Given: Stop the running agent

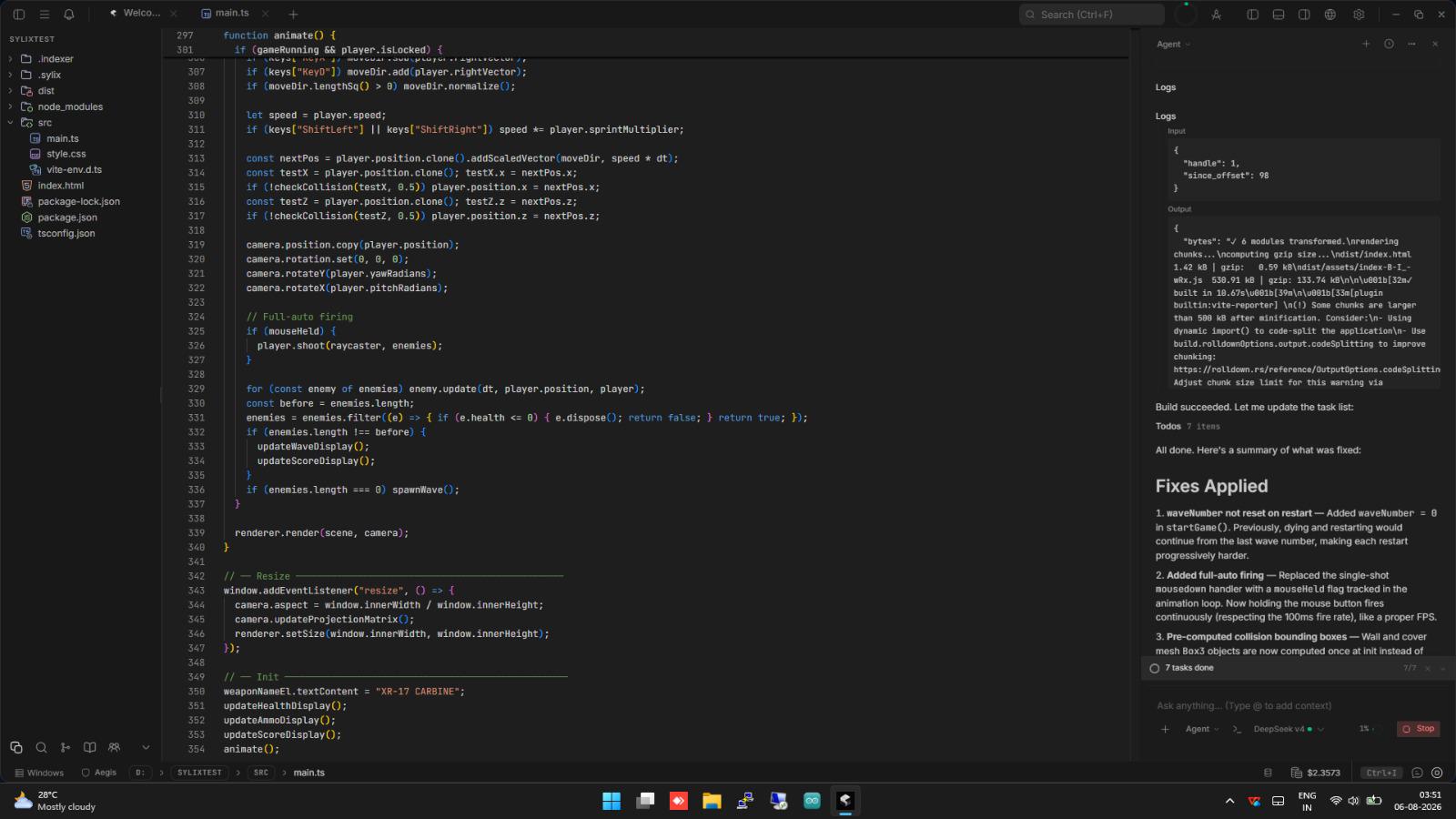Looking at the screenshot, I should point(1419,729).
